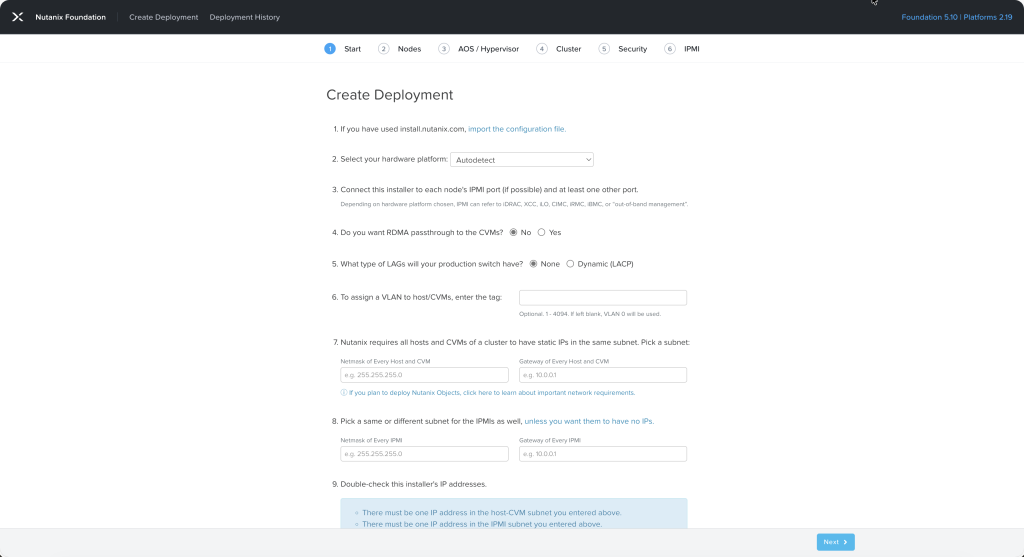Select None for LAG type

(x=533, y=264)
